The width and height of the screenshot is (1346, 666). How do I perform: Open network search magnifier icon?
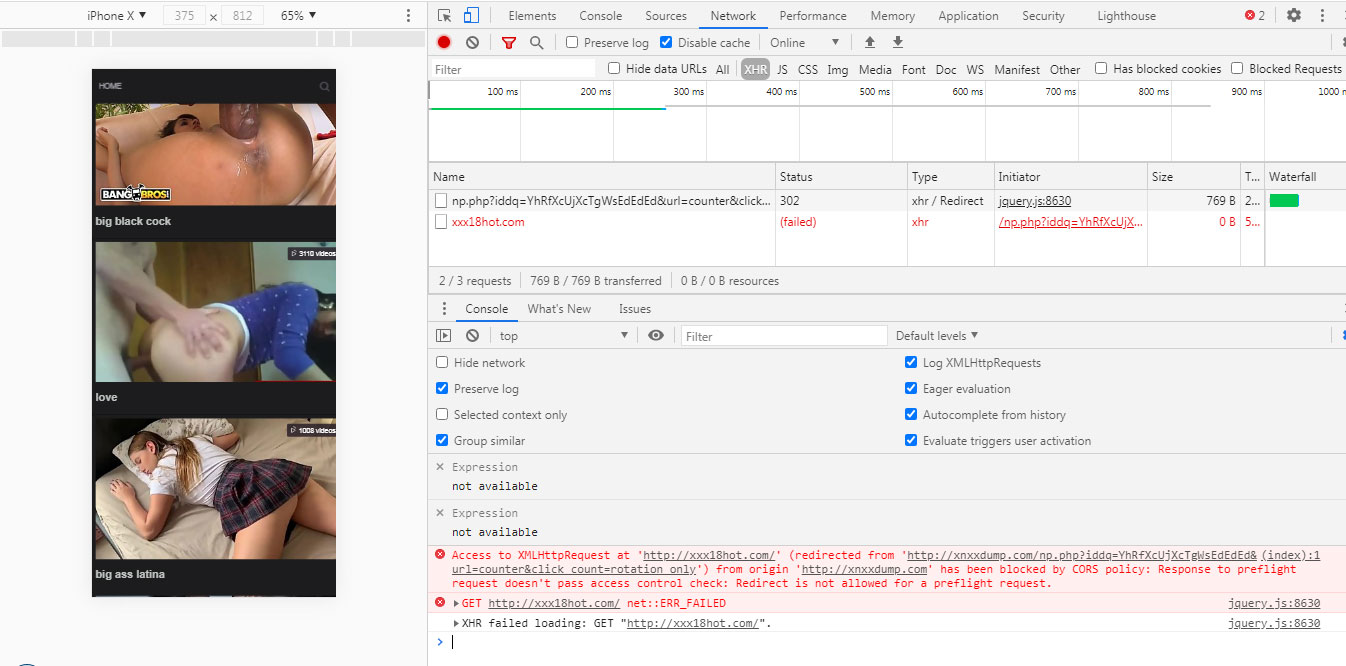click(537, 42)
